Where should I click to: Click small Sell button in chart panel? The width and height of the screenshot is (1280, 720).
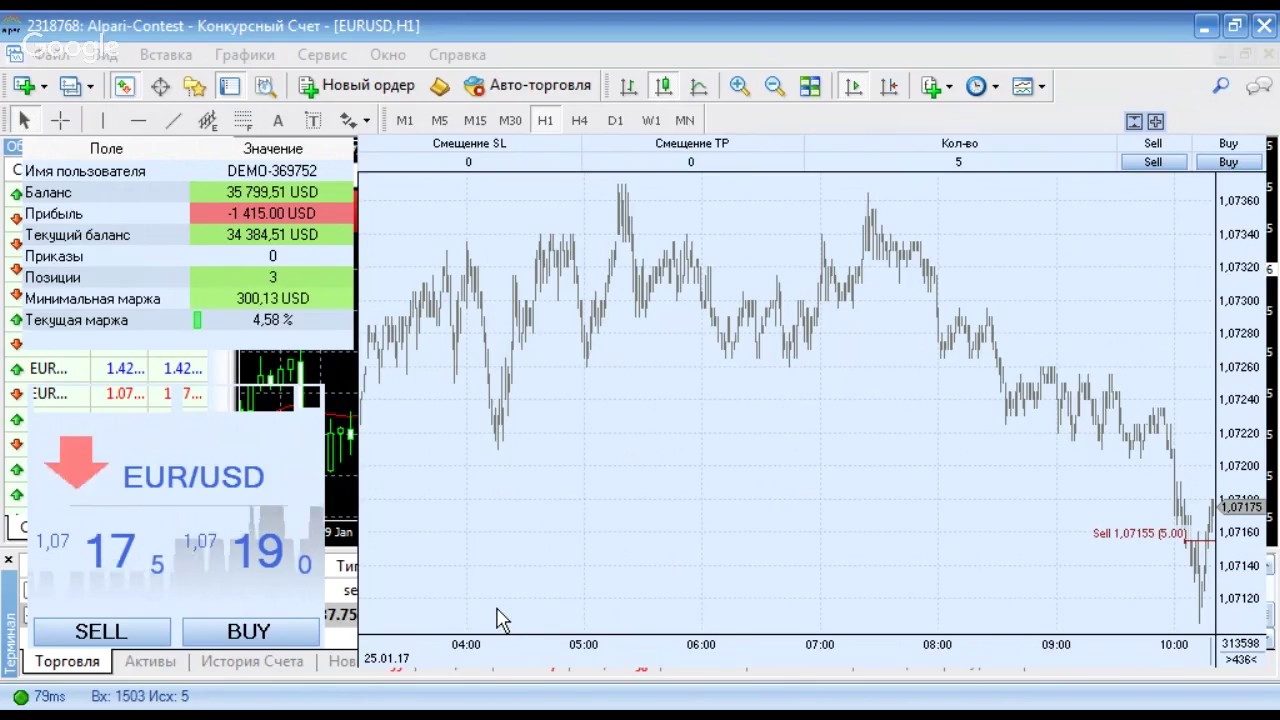(1153, 162)
